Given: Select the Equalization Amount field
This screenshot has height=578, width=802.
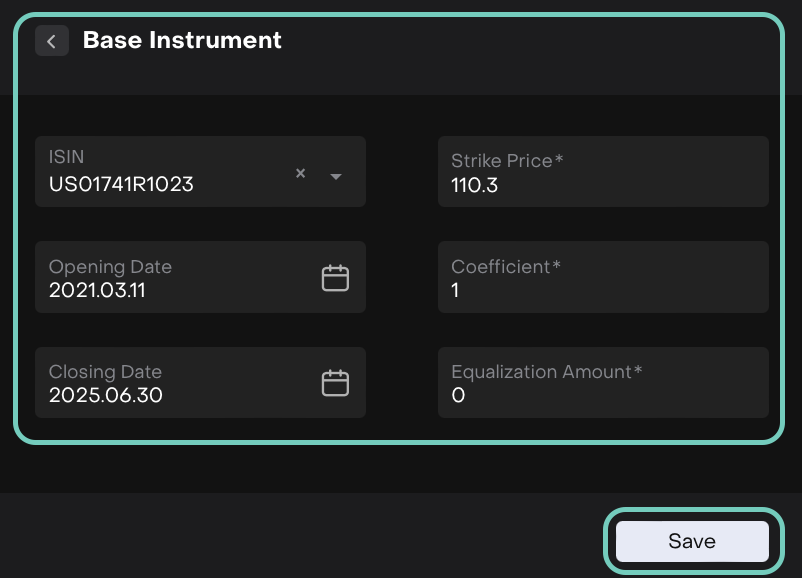Looking at the screenshot, I should pos(603,383).
